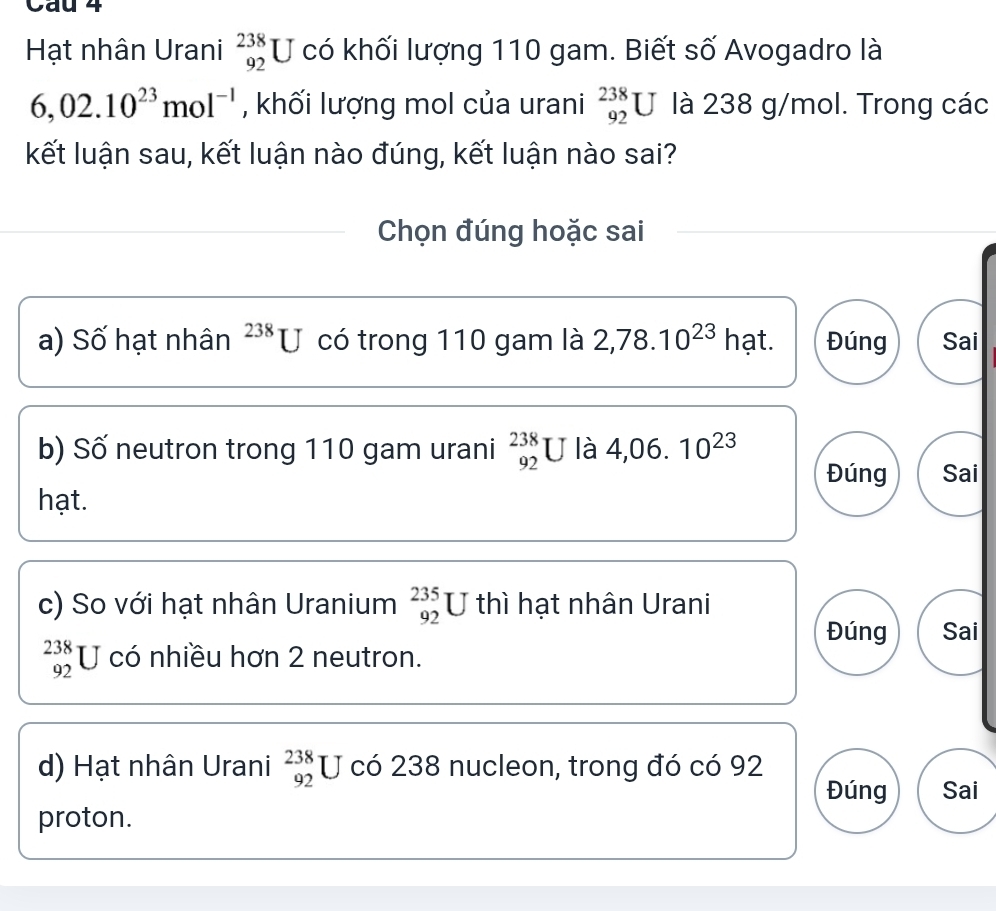This screenshot has width=996, height=911.
Task: Click the 2,78.10²³ value in statement a)
Action: (654, 339)
